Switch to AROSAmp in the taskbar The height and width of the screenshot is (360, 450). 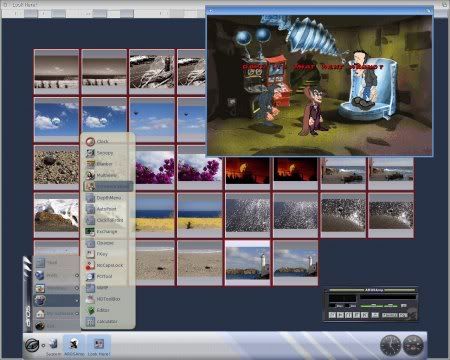point(74,346)
